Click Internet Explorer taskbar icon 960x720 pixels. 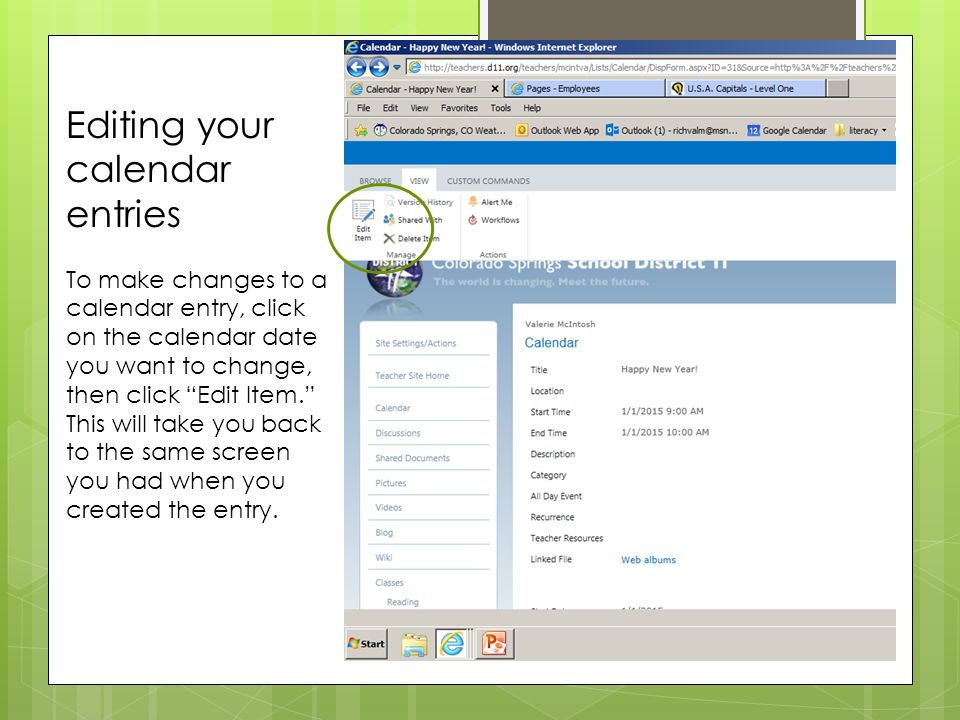(x=452, y=644)
